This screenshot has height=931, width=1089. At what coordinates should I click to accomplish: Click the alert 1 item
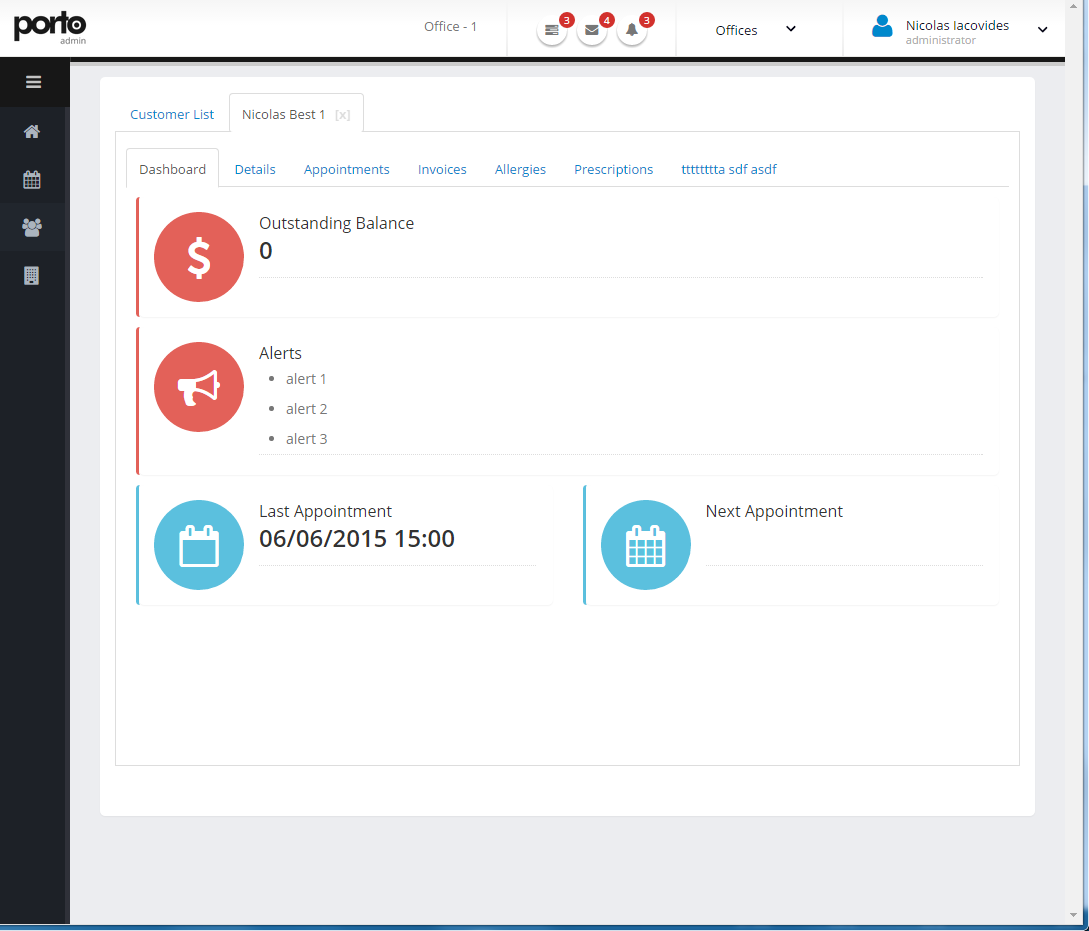306,379
